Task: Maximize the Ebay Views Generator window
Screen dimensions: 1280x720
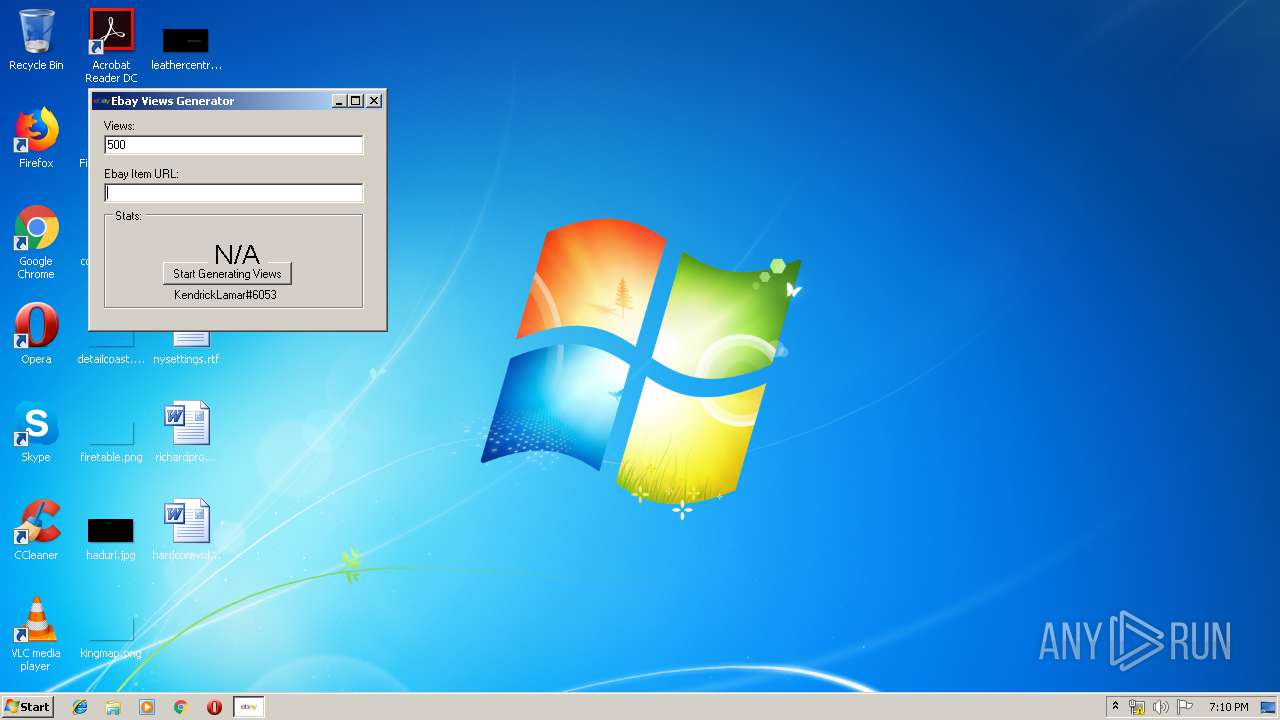Action: tap(355, 101)
